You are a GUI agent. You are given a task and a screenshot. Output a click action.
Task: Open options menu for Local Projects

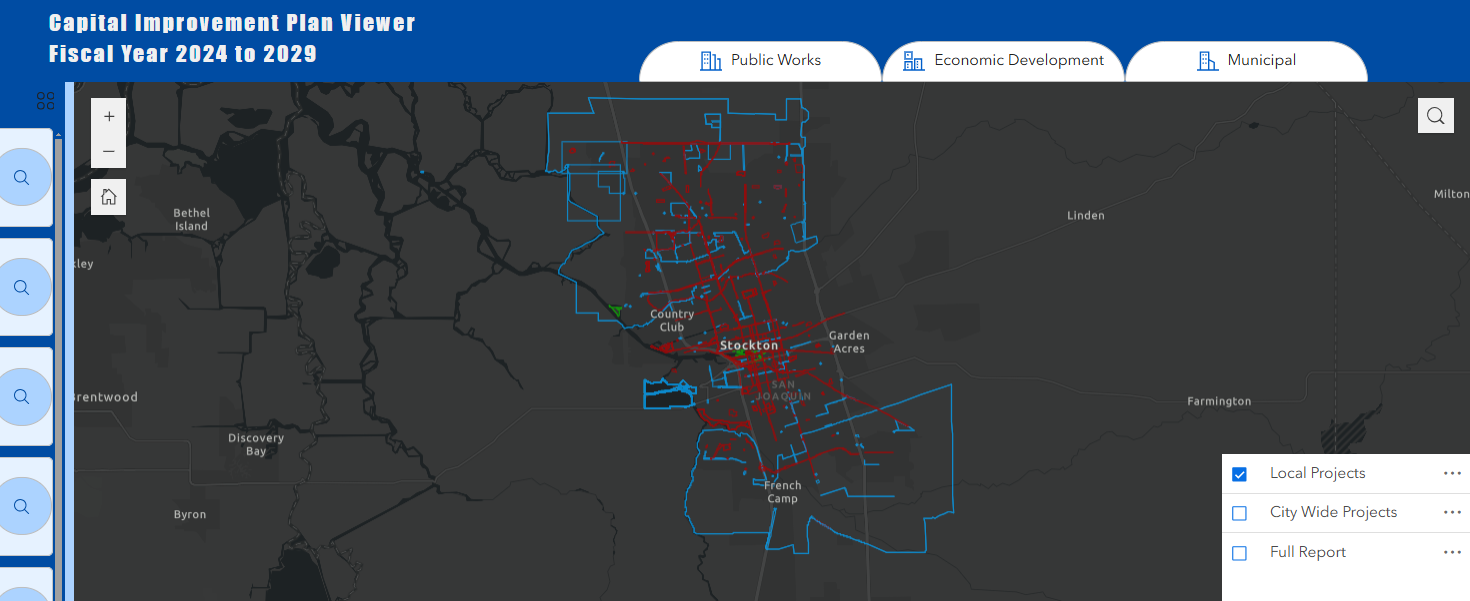coord(1452,473)
